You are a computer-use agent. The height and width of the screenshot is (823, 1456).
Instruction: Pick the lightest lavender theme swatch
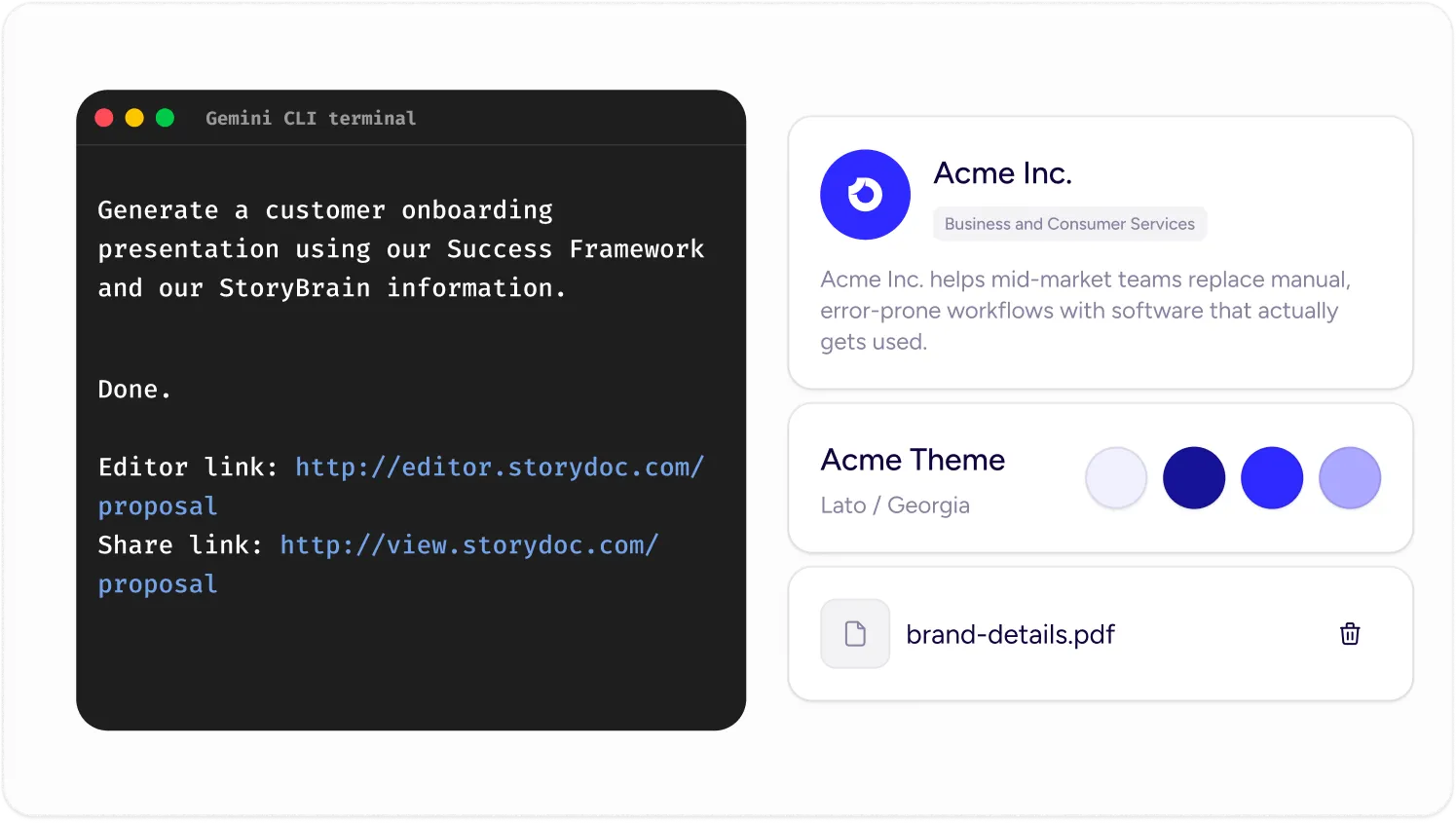[x=1116, y=478]
